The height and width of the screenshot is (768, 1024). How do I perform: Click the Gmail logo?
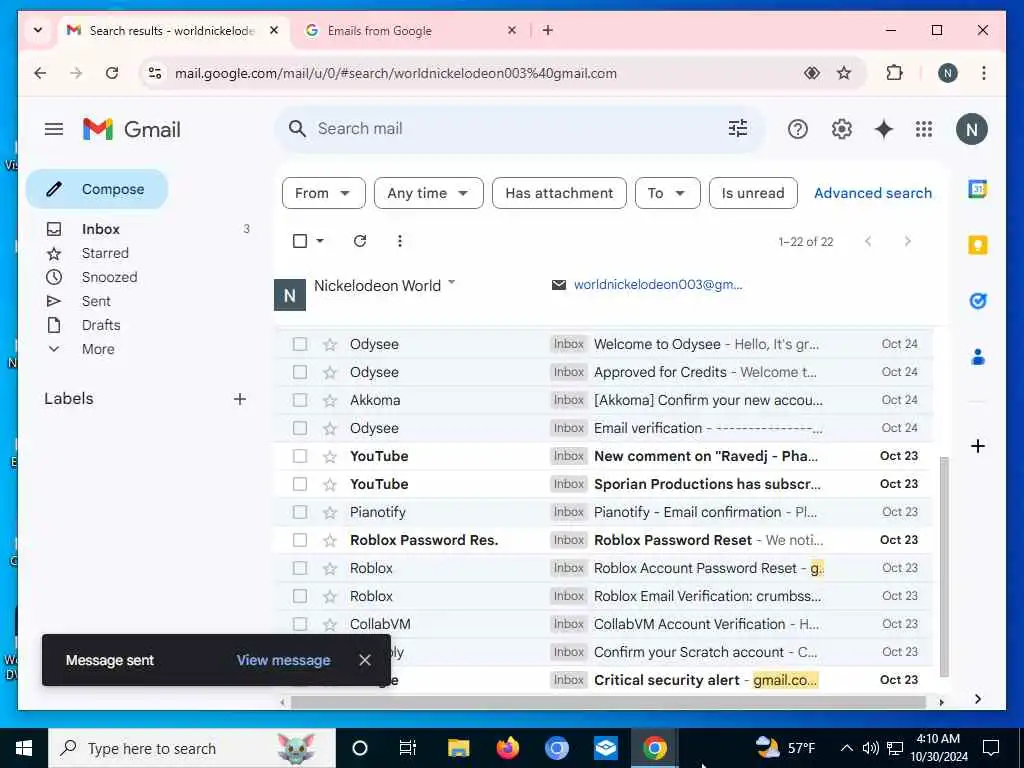pyautogui.click(x=131, y=129)
